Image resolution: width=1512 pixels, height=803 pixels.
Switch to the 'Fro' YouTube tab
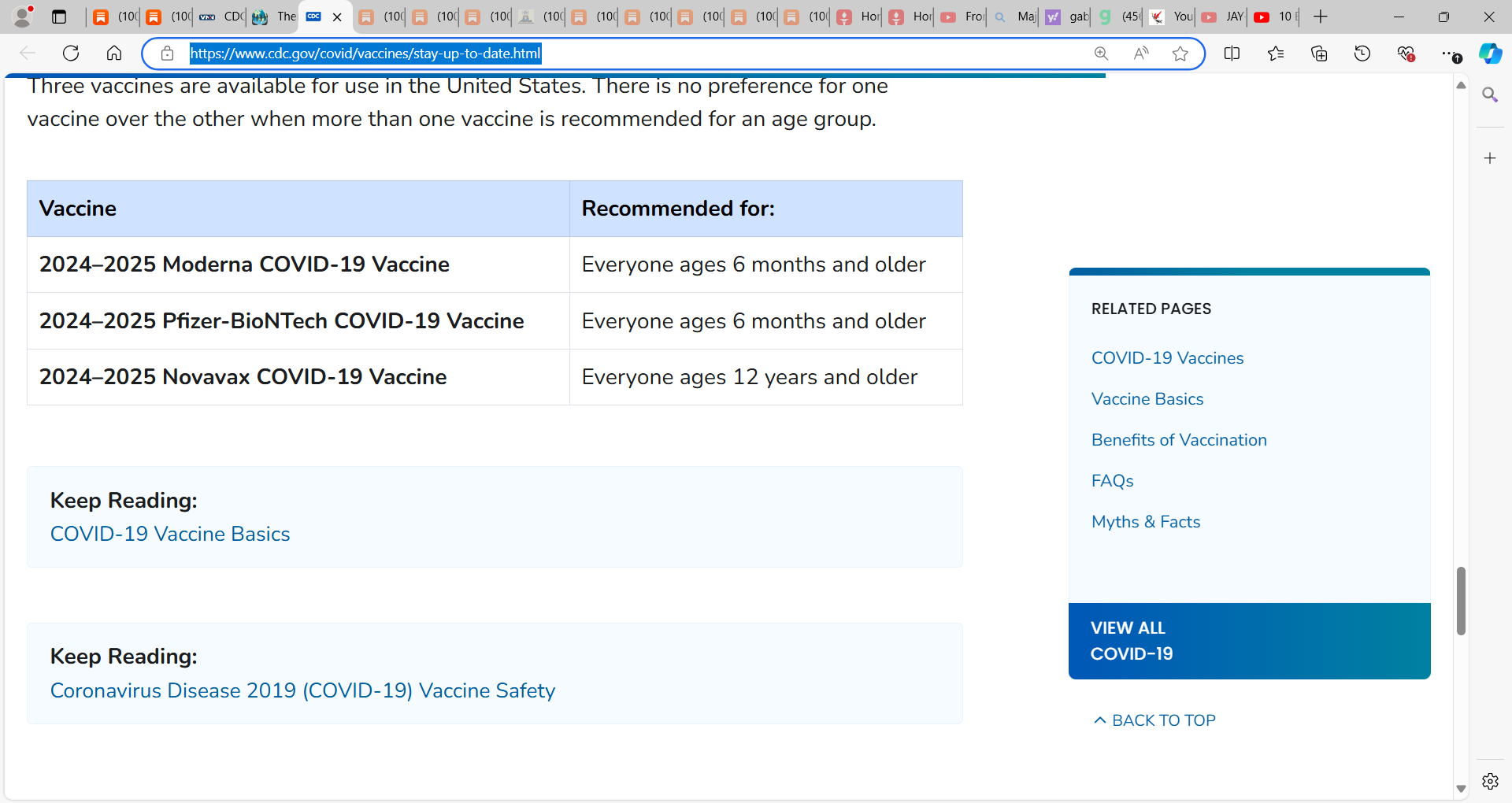point(962,17)
